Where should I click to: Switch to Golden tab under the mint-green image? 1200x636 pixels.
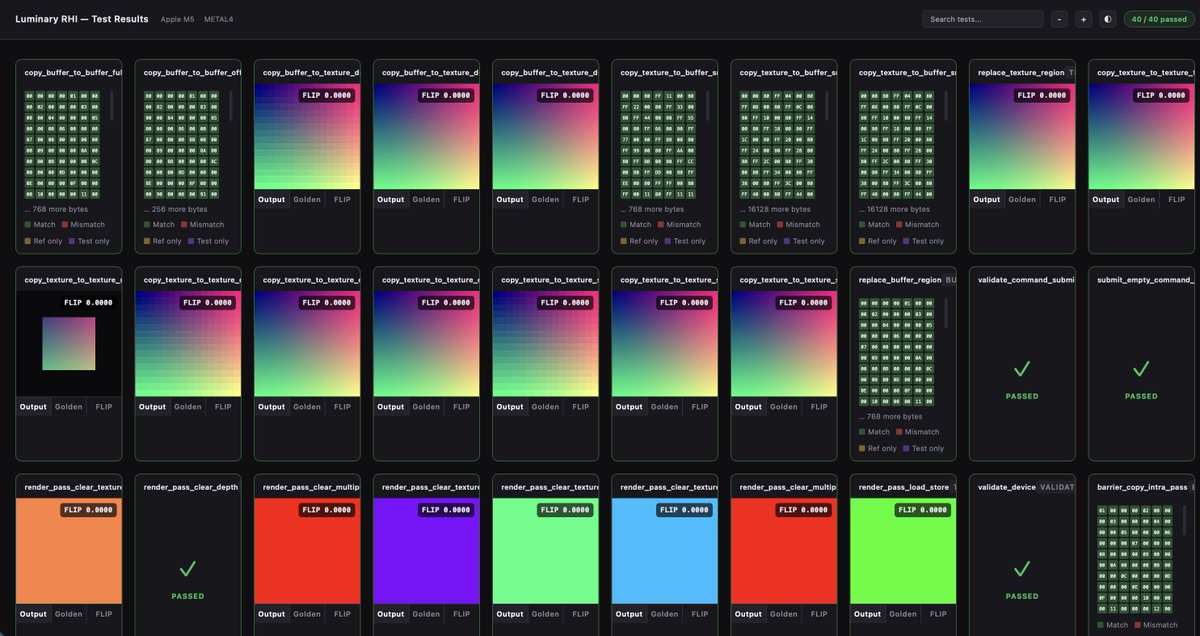[545, 614]
